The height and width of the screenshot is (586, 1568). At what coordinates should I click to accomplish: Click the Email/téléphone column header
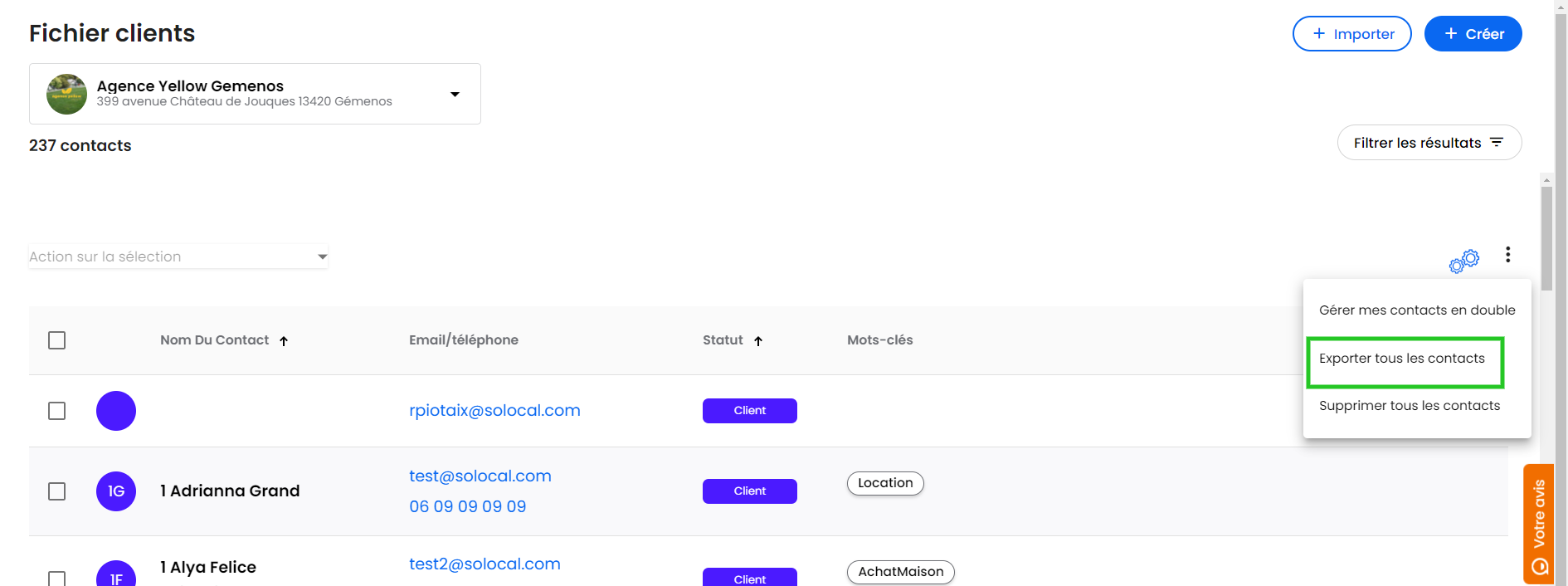click(464, 340)
